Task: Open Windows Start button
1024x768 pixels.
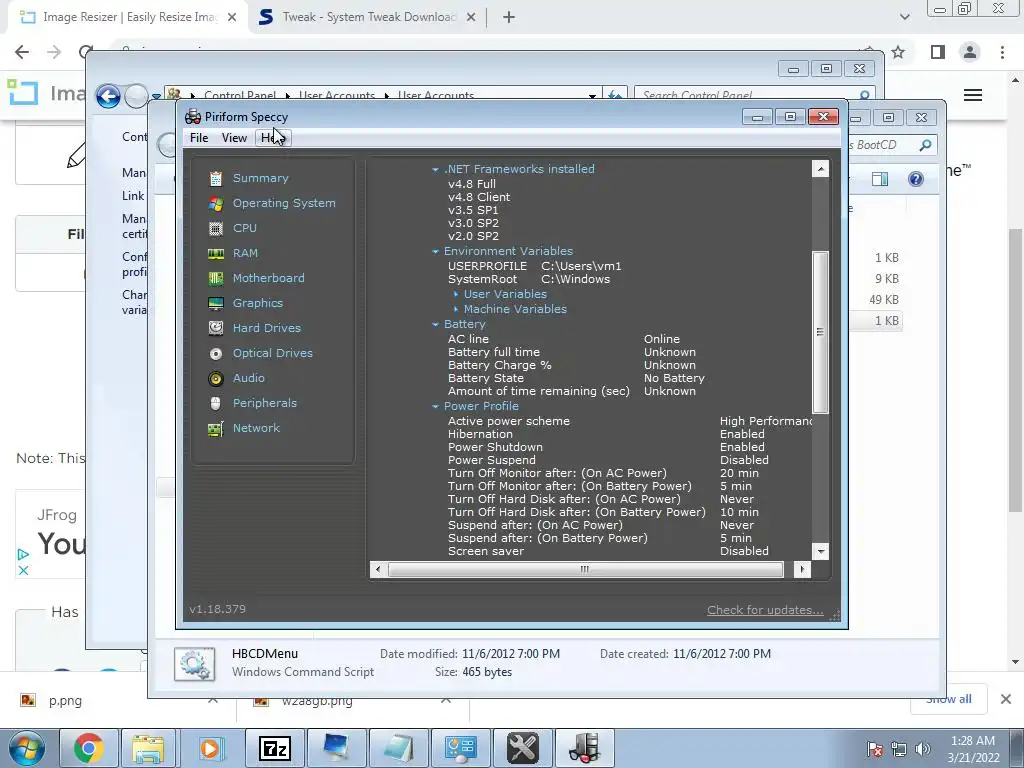Action: point(26,748)
